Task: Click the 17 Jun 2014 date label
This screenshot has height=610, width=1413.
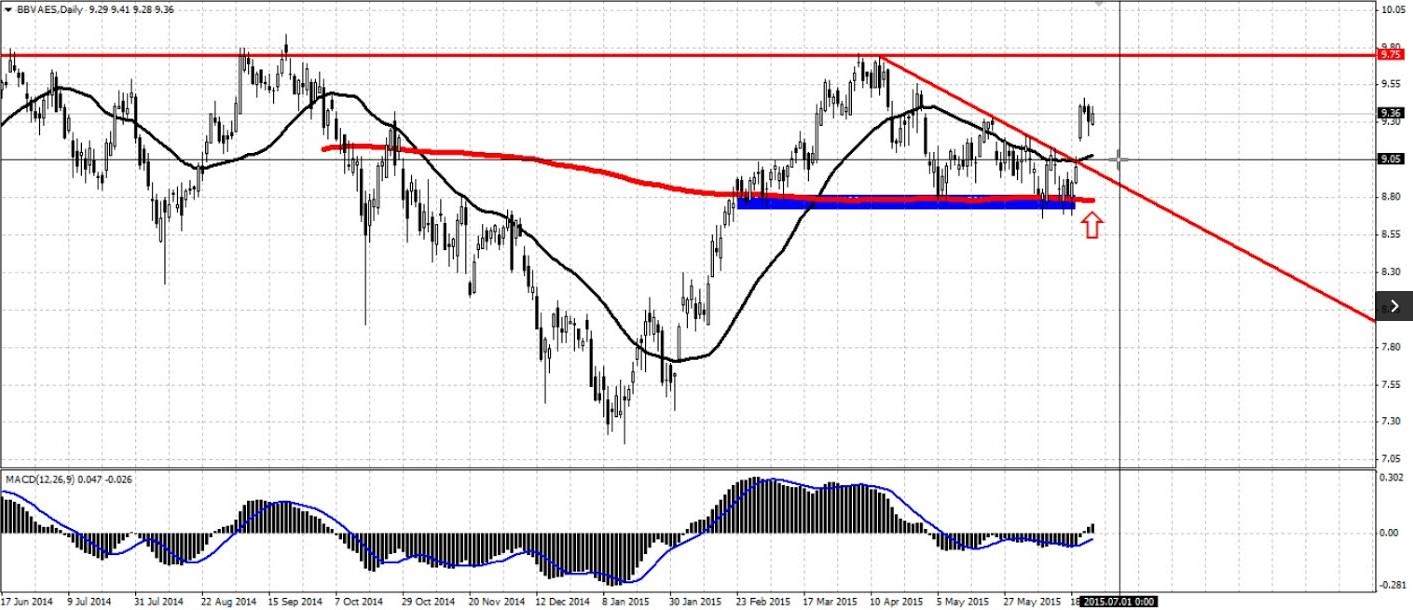Action: pyautogui.click(x=26, y=603)
